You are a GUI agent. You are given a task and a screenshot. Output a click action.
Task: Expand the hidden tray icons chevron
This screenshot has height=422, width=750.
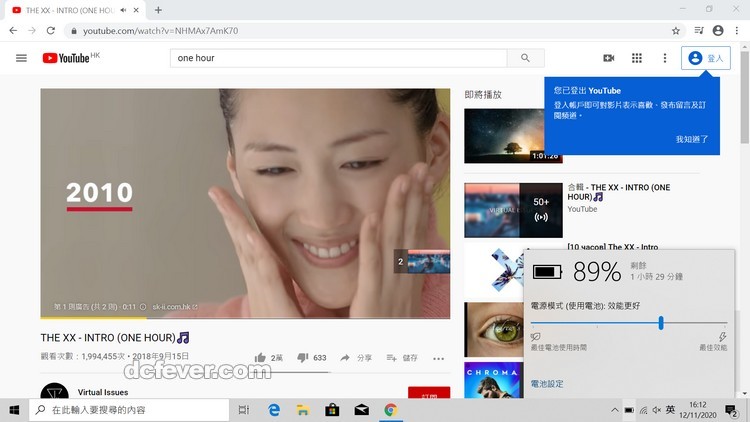615,410
